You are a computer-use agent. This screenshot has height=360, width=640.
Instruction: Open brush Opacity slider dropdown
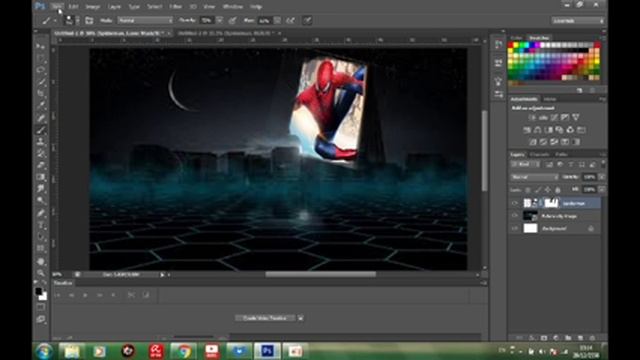[220, 20]
